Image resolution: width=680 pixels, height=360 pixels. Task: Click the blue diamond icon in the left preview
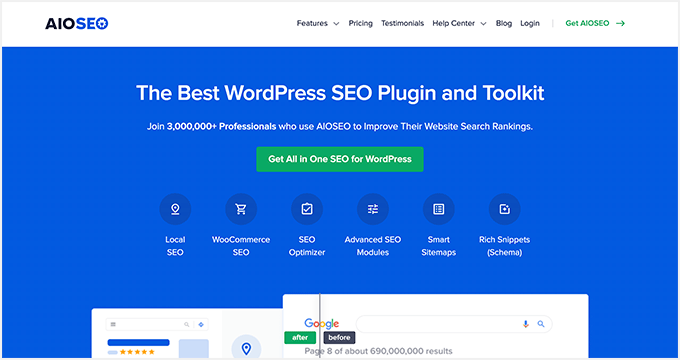click(201, 324)
